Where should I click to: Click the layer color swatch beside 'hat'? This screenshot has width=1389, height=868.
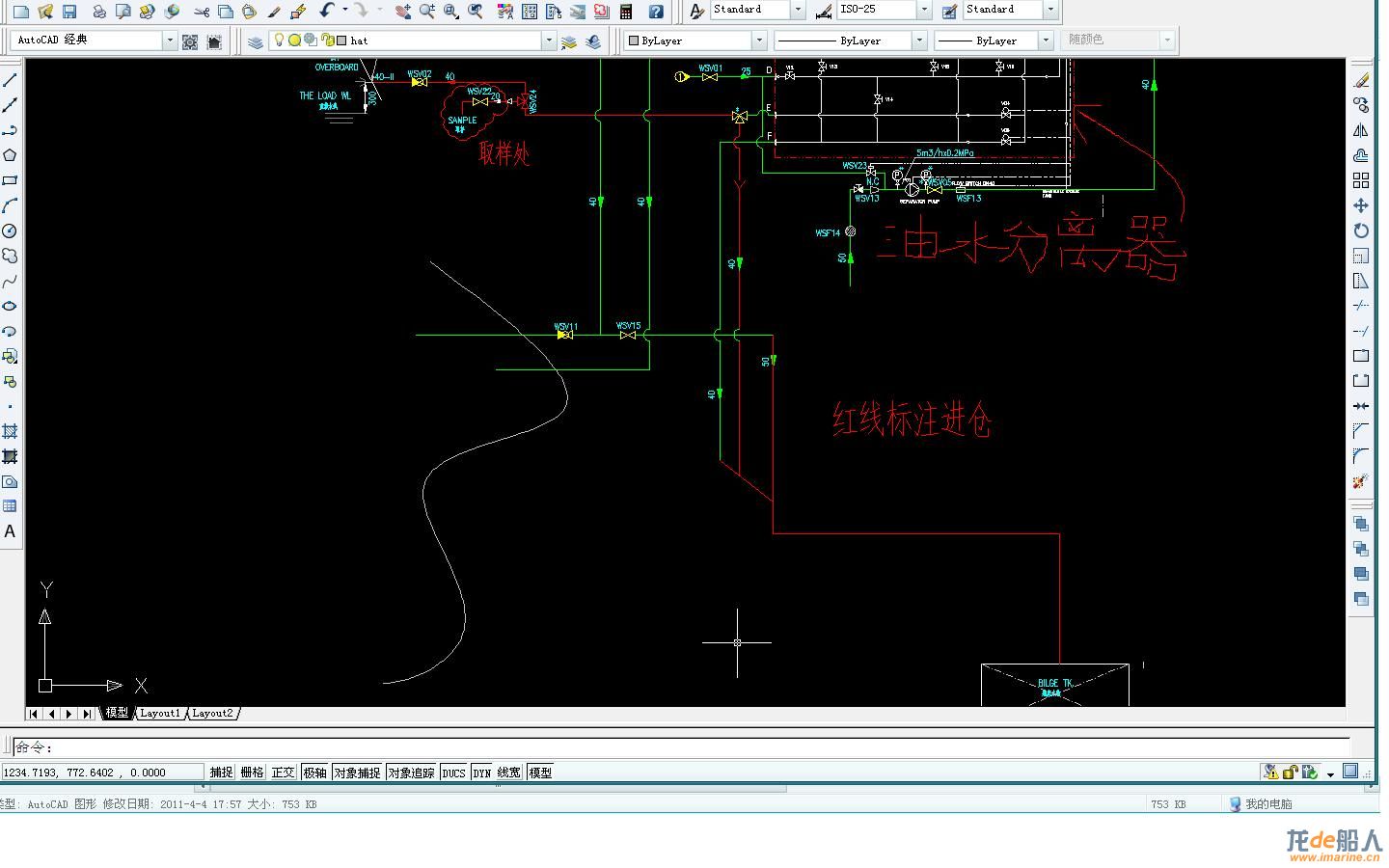point(341,41)
